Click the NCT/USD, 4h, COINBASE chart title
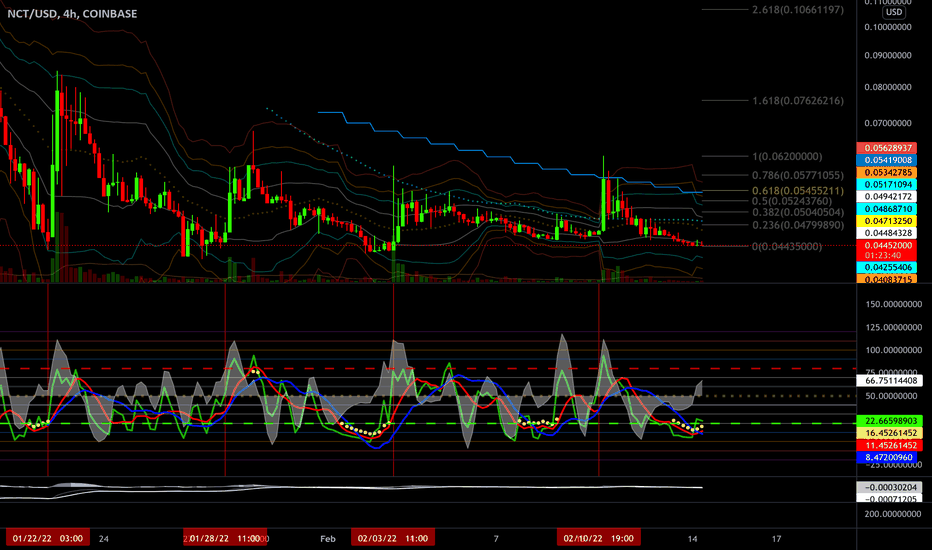This screenshot has height=550, width=932. tap(72, 13)
